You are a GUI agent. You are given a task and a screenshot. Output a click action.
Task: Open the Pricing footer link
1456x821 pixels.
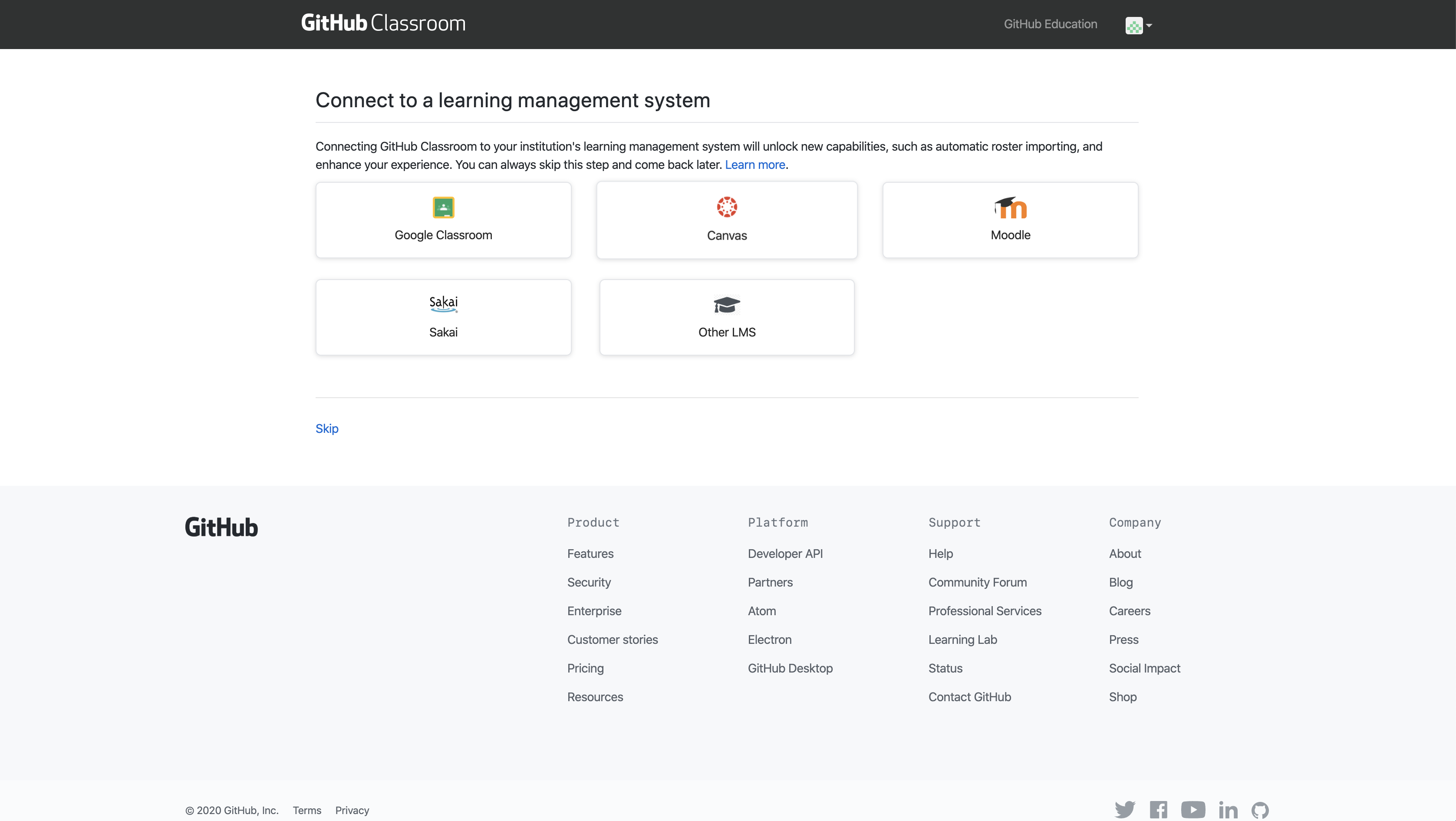pyautogui.click(x=586, y=668)
